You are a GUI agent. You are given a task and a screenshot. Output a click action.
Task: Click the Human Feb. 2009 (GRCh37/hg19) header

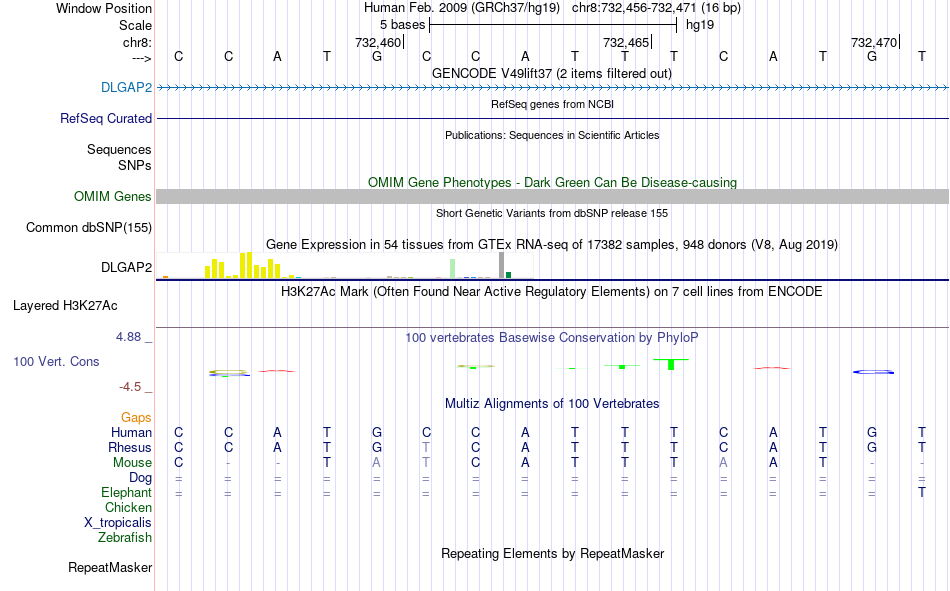(462, 8)
